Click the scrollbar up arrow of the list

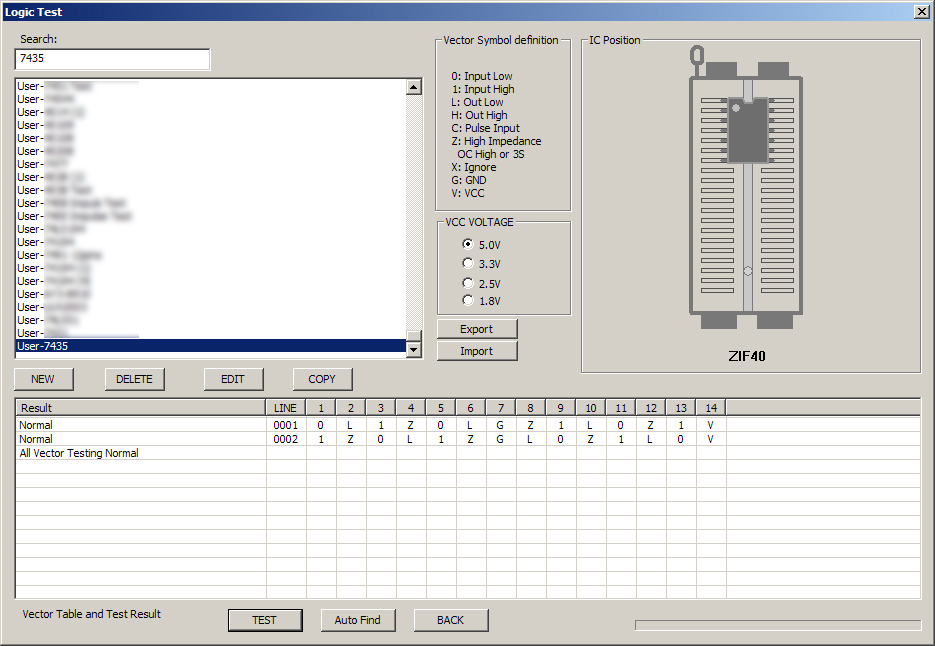pos(414,86)
